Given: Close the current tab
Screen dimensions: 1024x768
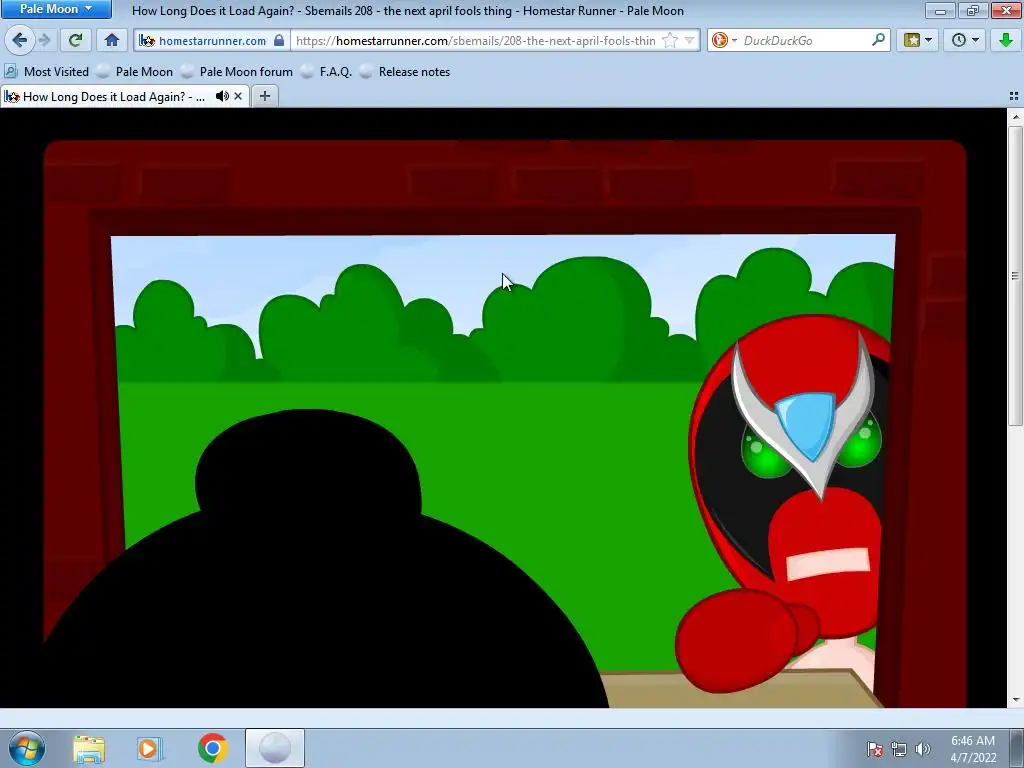Looking at the screenshot, I should (x=238, y=97).
